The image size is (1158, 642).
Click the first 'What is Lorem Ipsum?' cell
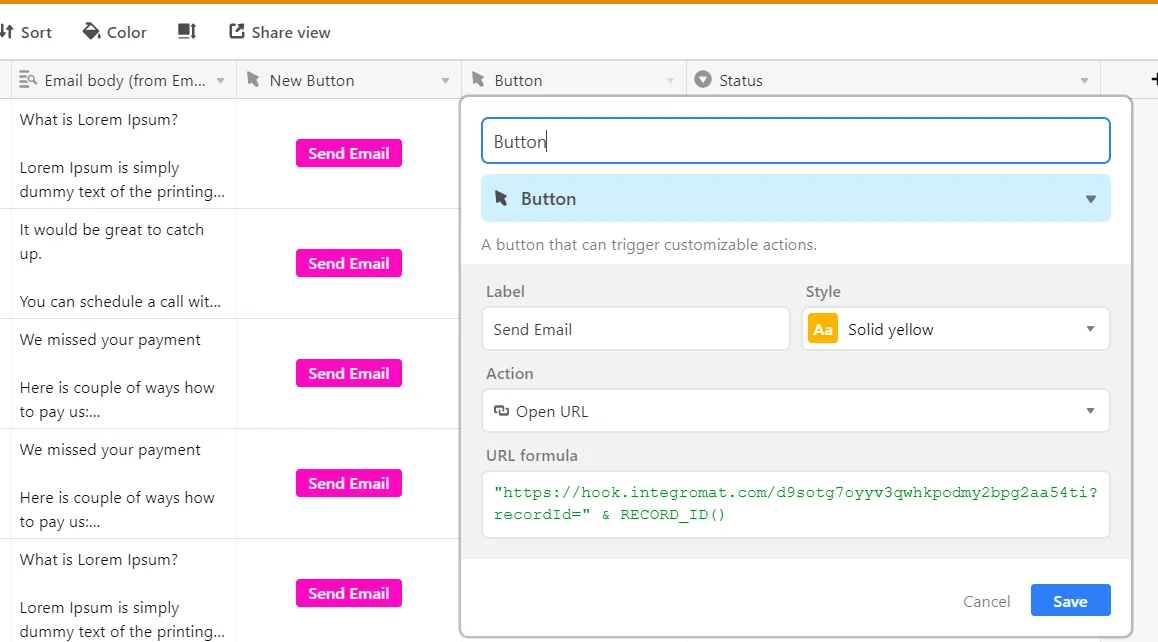click(123, 154)
